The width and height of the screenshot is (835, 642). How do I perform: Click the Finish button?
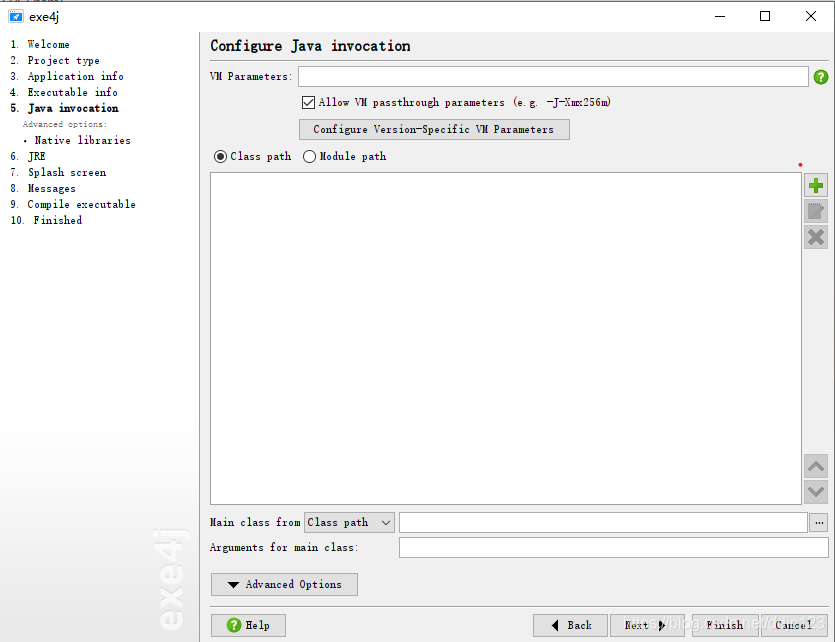coord(725,625)
